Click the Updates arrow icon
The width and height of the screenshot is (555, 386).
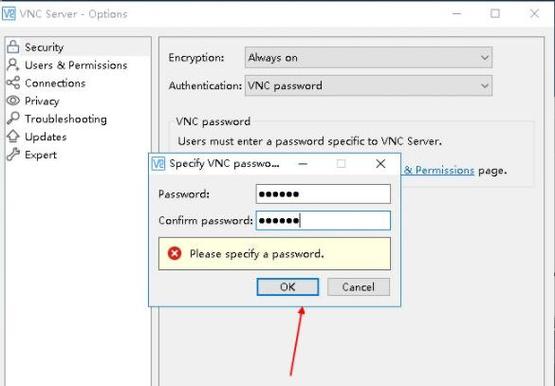[x=13, y=137]
